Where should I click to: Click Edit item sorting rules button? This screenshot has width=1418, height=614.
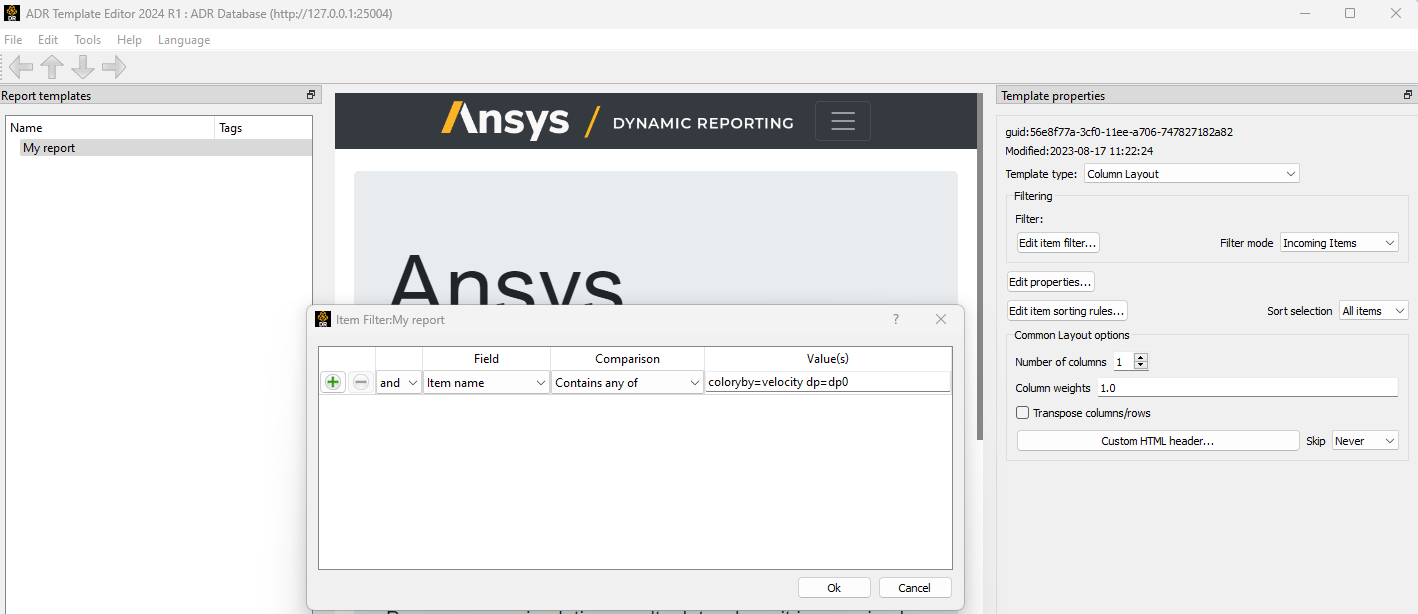[x=1067, y=311]
